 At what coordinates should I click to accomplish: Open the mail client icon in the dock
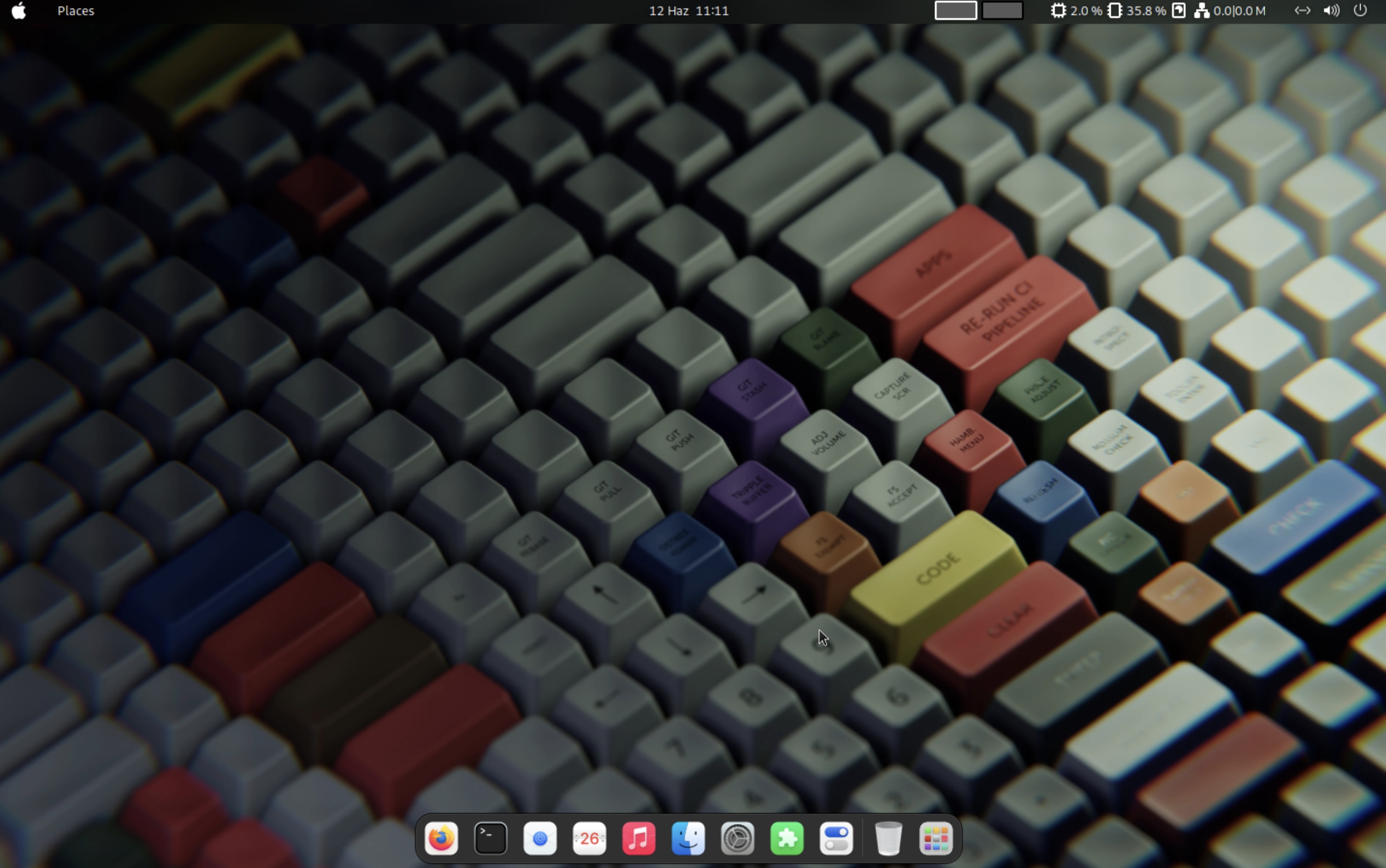[x=540, y=838]
